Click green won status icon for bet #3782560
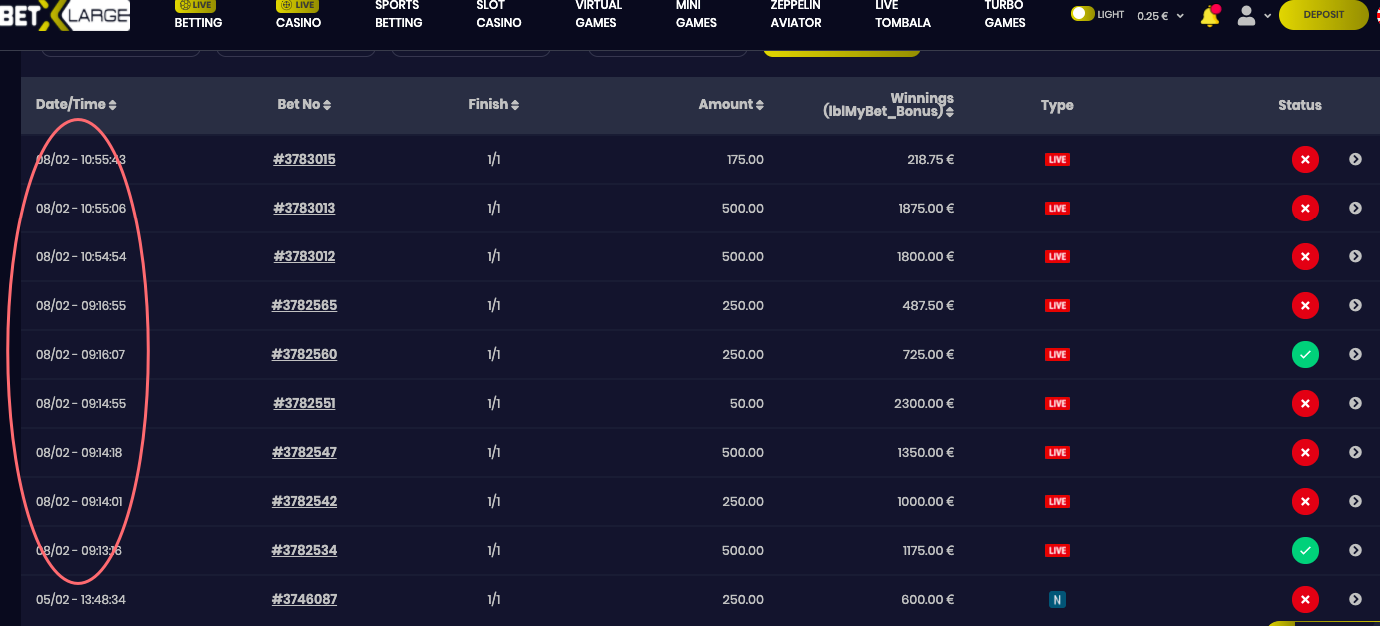 point(1304,354)
